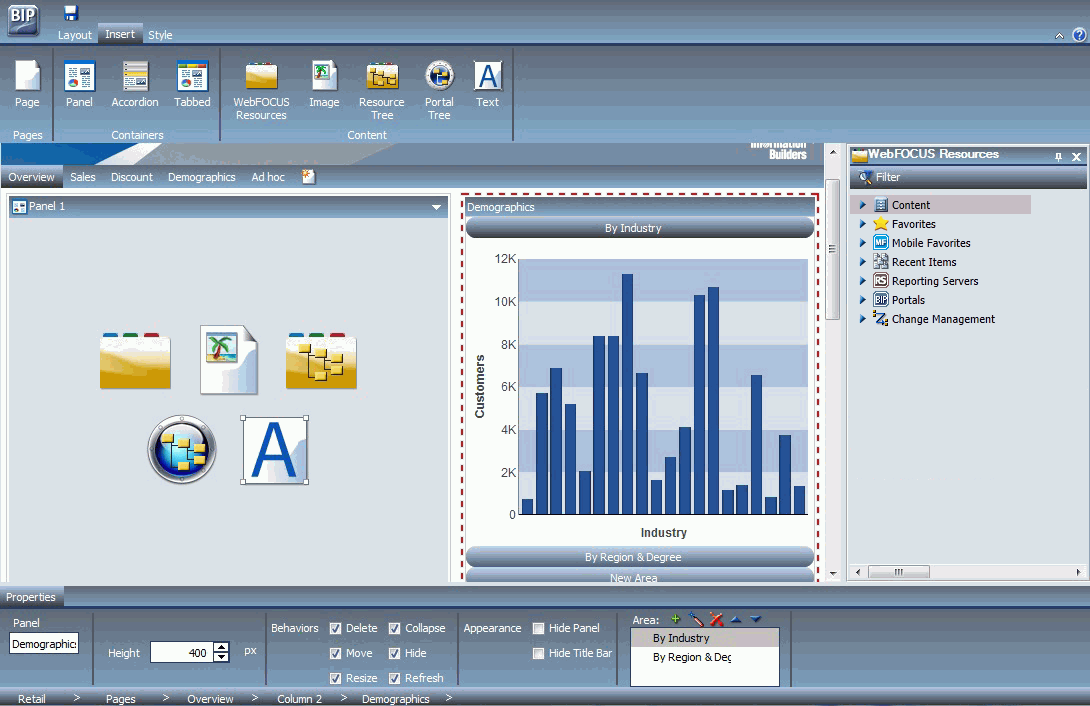This screenshot has width=1090, height=706.
Task: Open the ribbon help icon
Action: [x=1079, y=35]
